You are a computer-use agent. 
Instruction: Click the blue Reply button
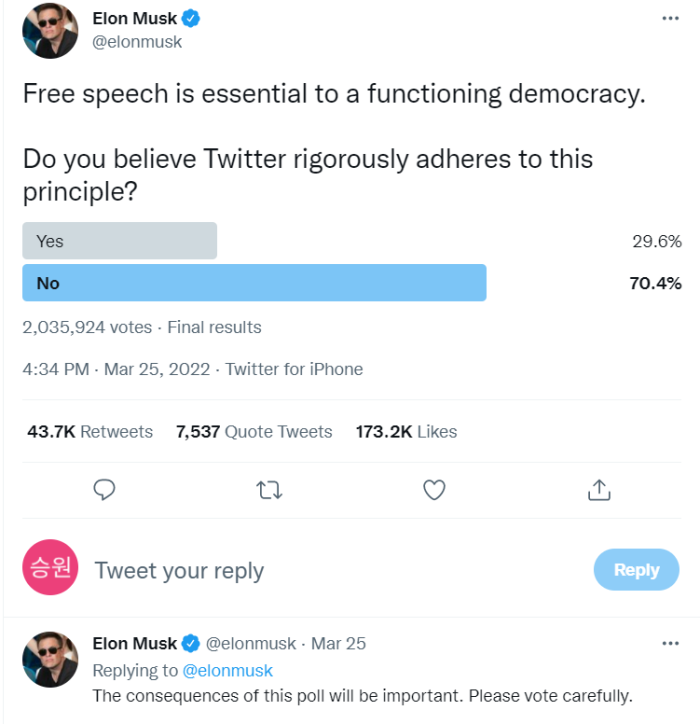(636, 569)
